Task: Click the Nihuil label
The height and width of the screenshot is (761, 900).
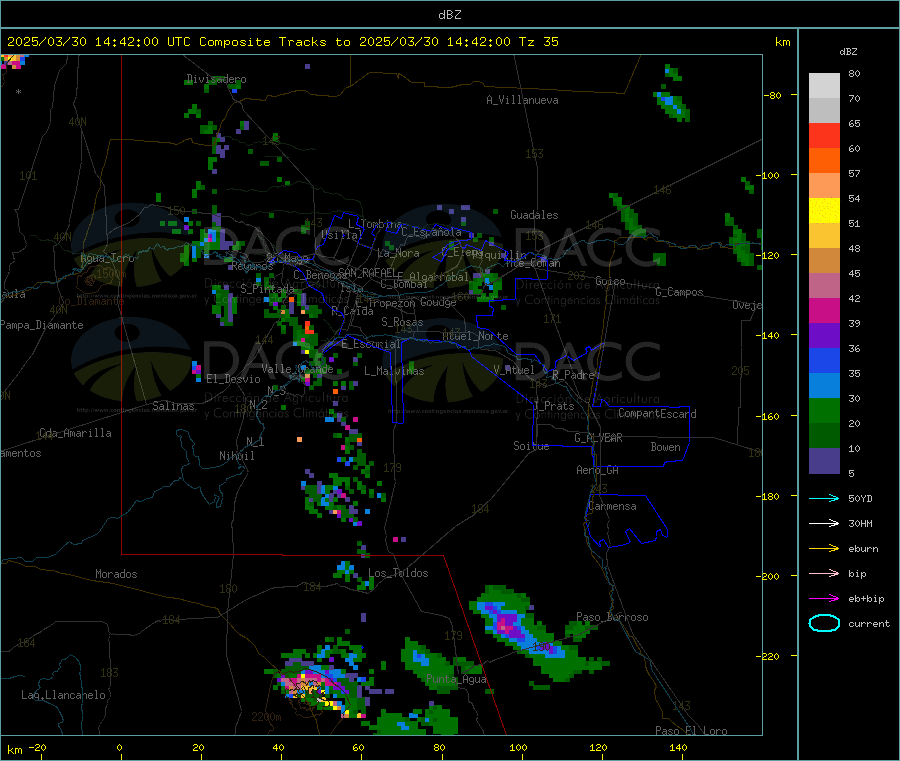Action: 236,456
